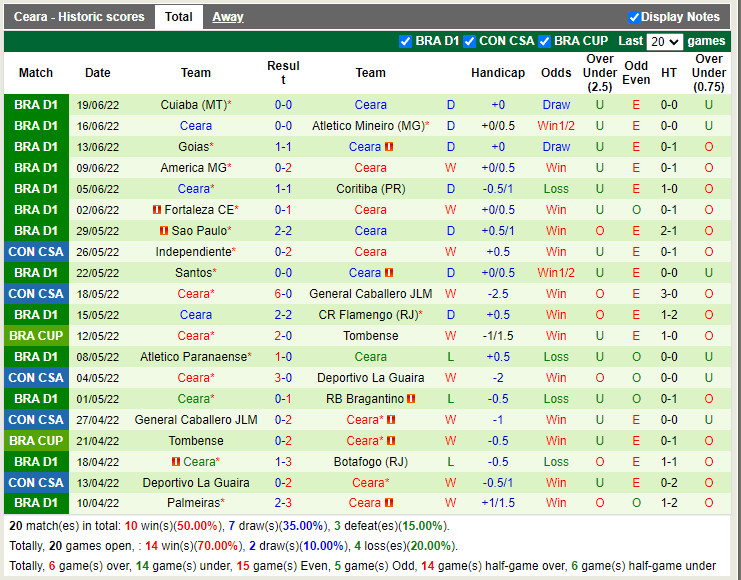The image size is (741, 580).
Task: Open the Last 20 games dropdown
Action: click(x=664, y=42)
